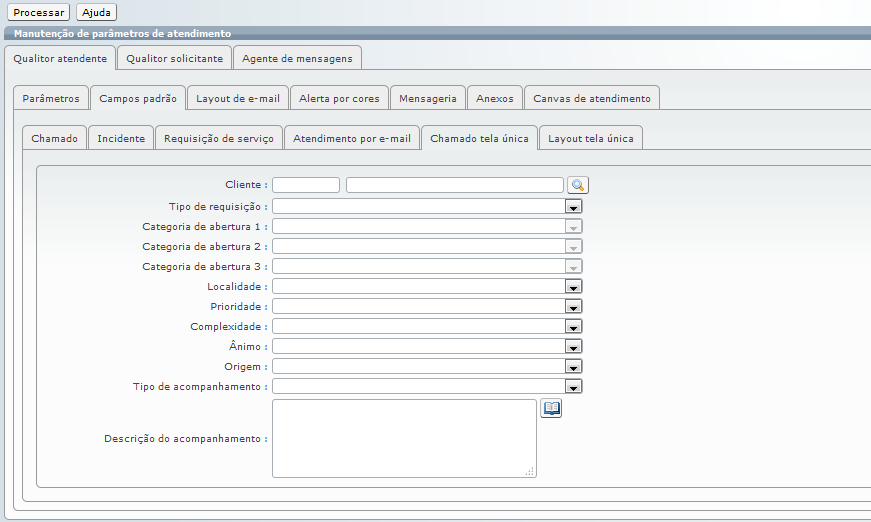Switch to the Qualitor solicitante tab
This screenshot has height=522, width=871.
click(x=174, y=58)
